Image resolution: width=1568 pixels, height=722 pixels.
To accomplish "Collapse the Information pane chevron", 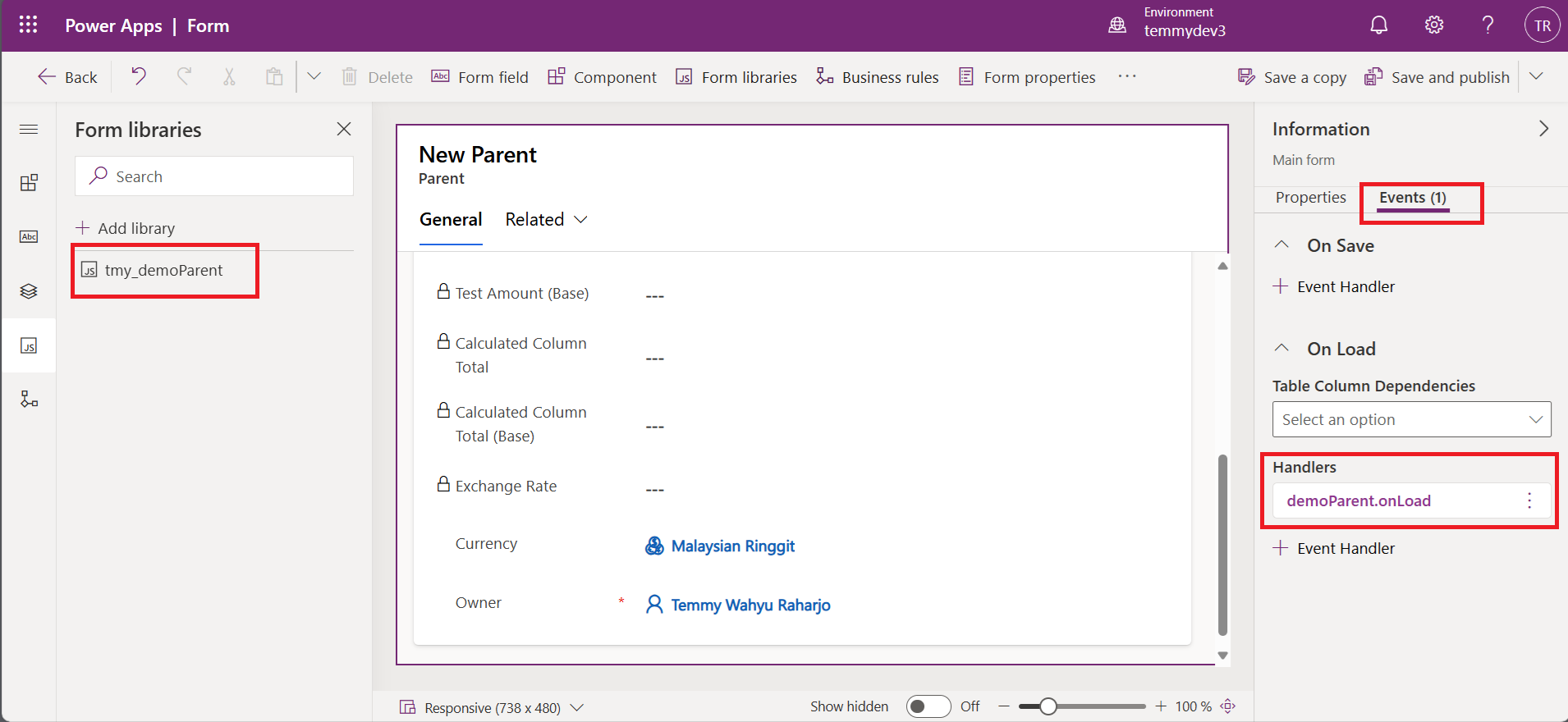I will [x=1543, y=129].
